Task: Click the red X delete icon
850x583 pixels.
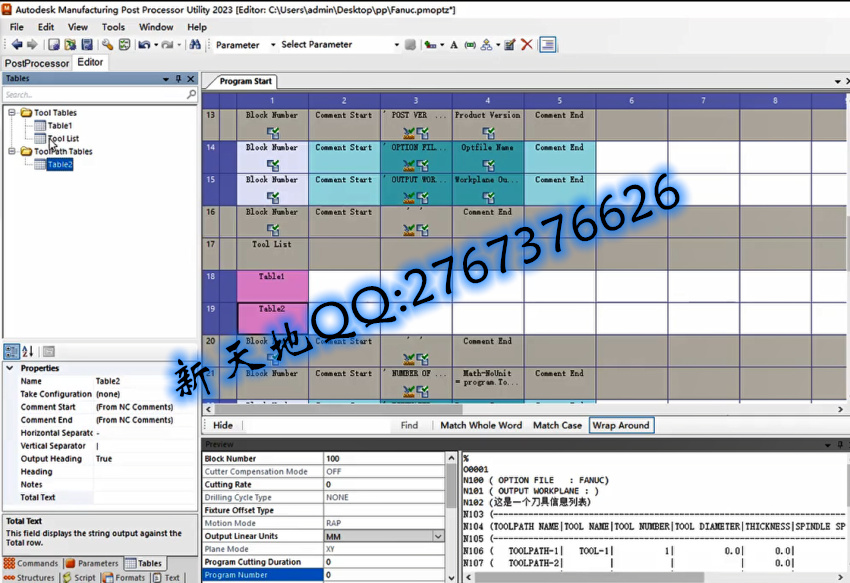Action: pyautogui.click(x=526, y=44)
